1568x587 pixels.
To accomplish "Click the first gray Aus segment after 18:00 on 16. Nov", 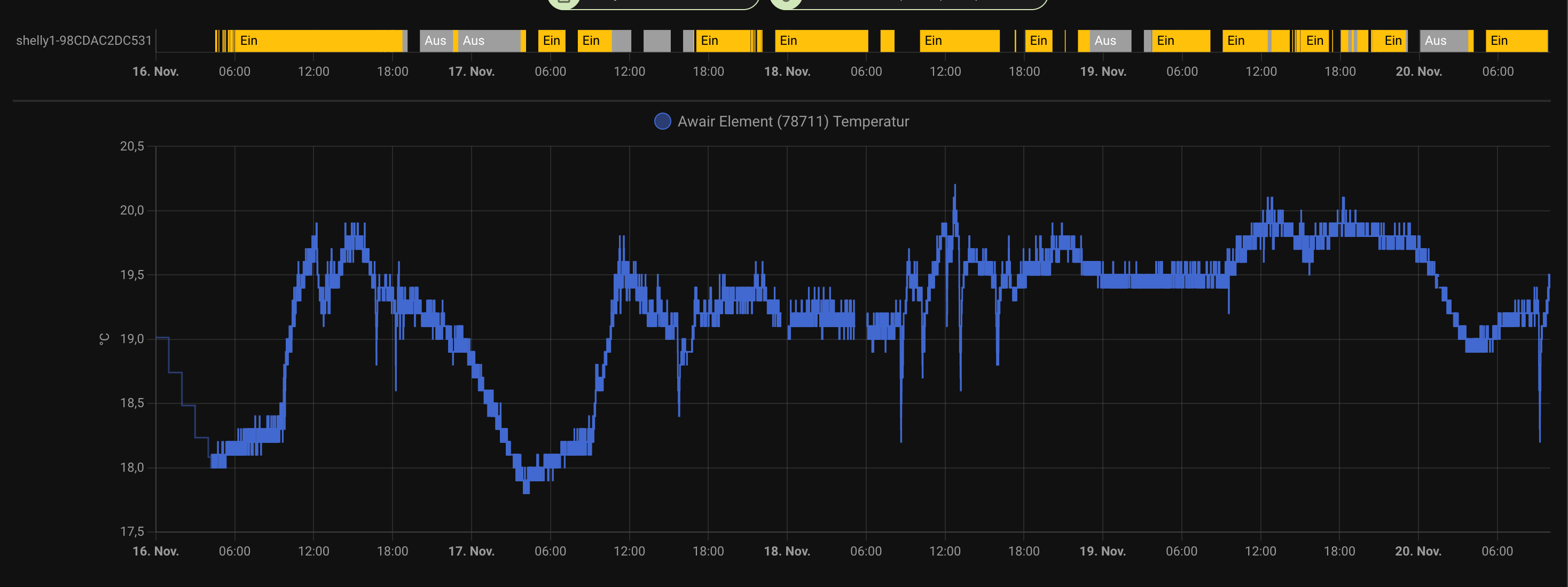I will tap(435, 41).
